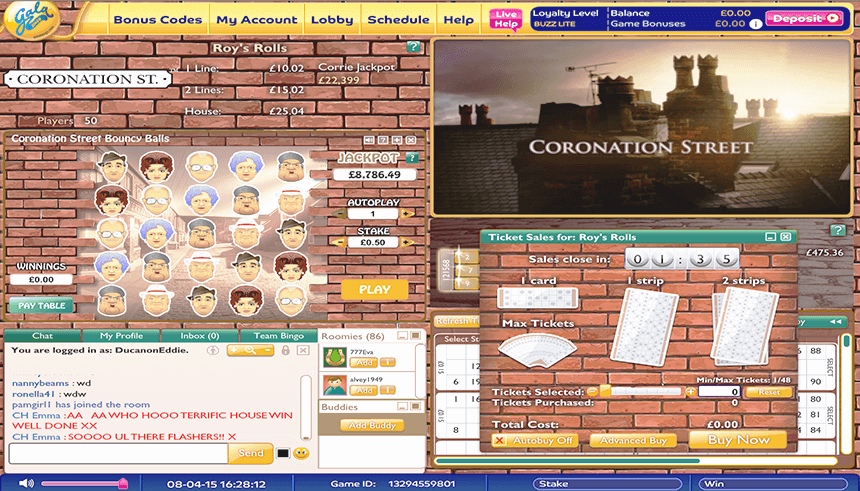Select the alvey1949 avatar
The width and height of the screenshot is (860, 491).
[334, 385]
